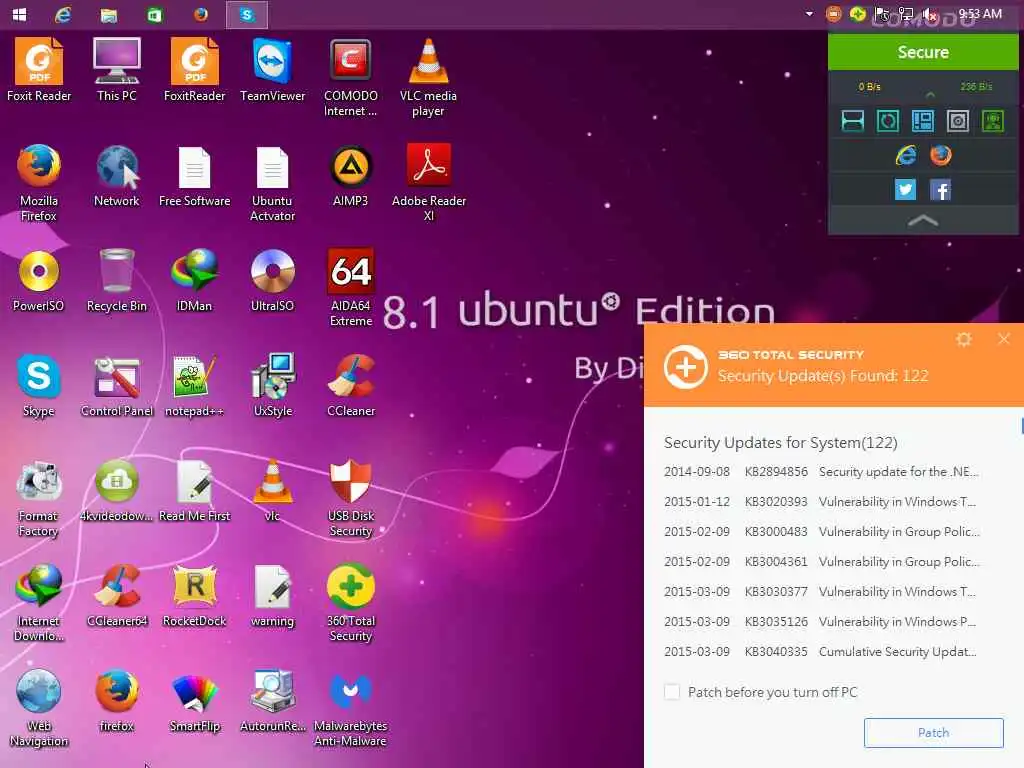Select KB3020393 update entry
1024x768 pixels.
(x=822, y=502)
